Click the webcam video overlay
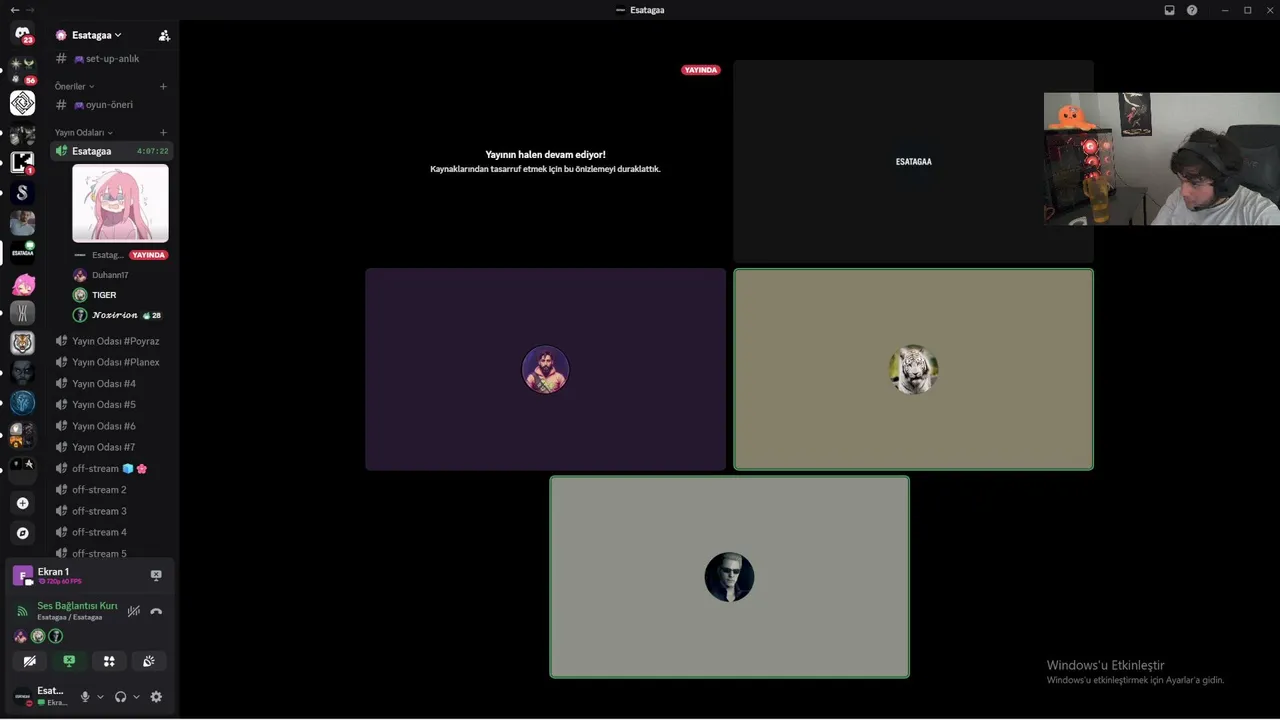 click(1162, 159)
